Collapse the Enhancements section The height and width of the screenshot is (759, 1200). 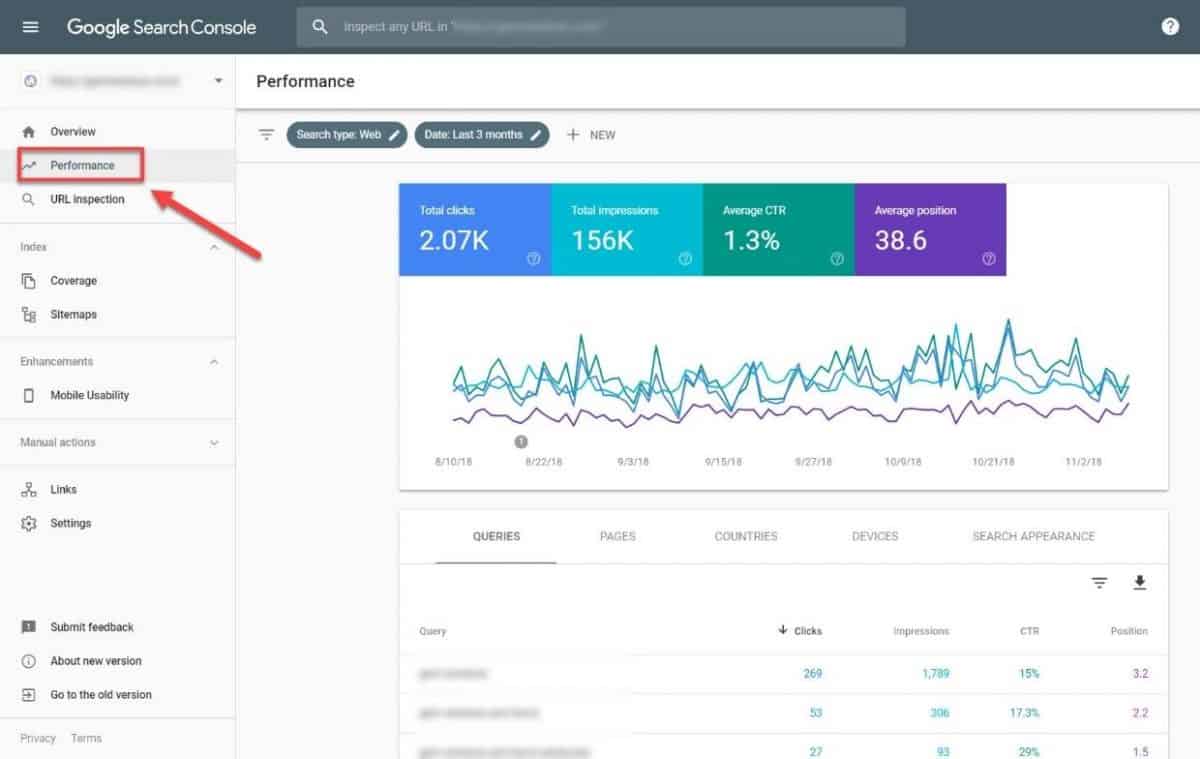tap(214, 362)
